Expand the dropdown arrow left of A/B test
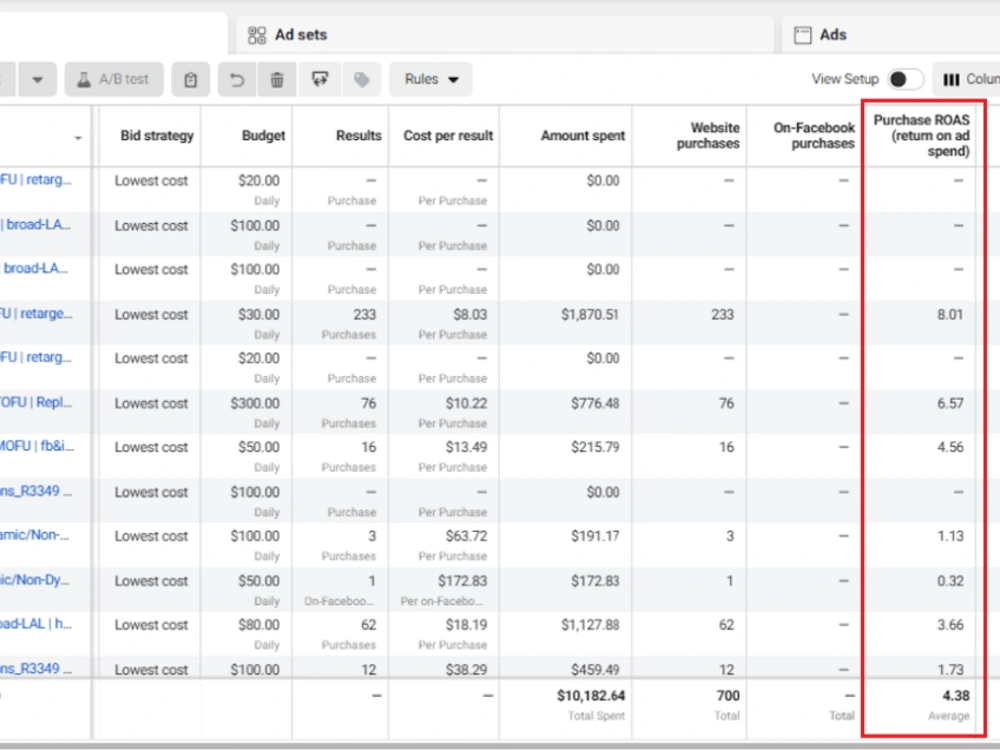 (37, 79)
